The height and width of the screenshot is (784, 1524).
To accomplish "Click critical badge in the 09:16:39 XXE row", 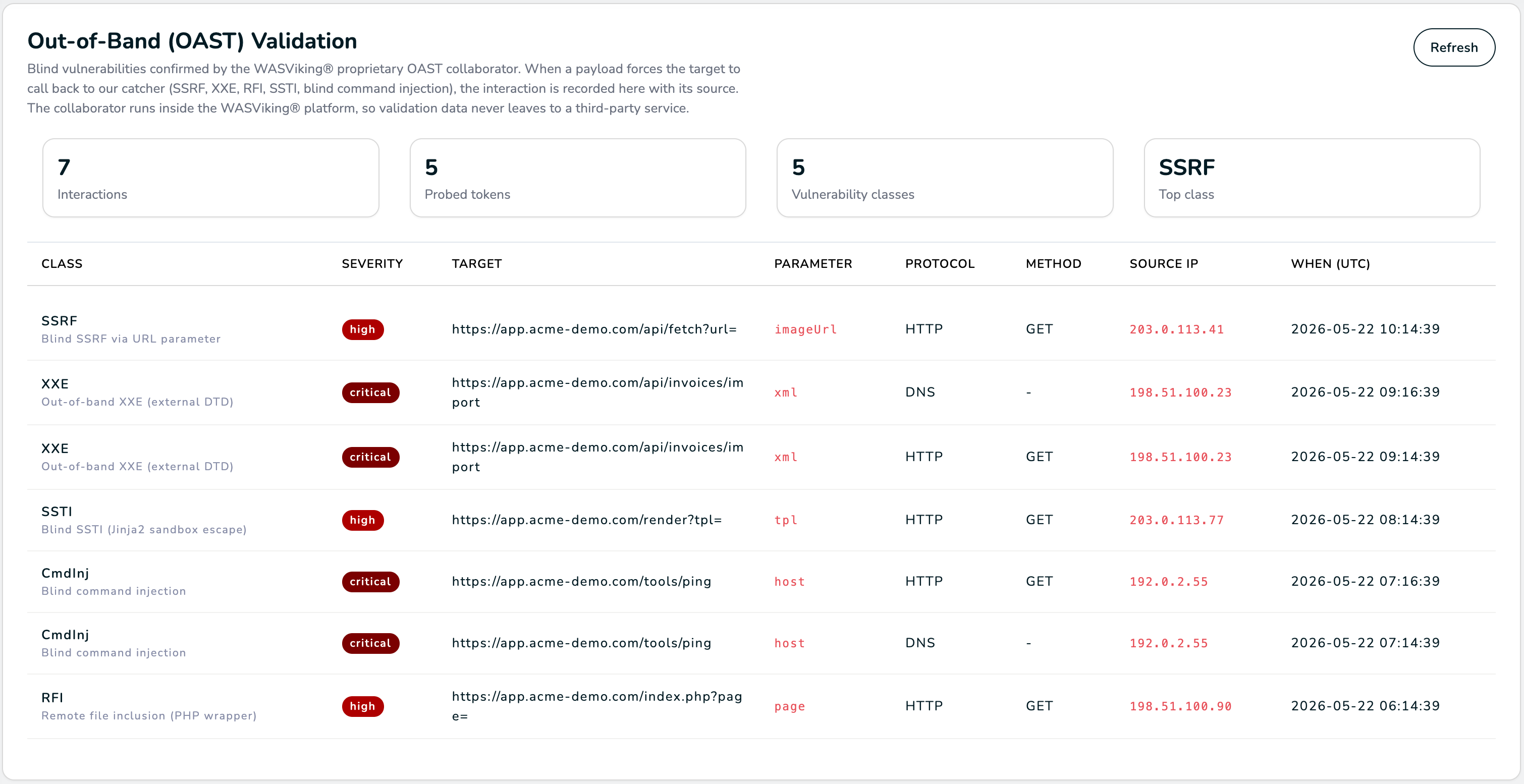I will point(370,393).
